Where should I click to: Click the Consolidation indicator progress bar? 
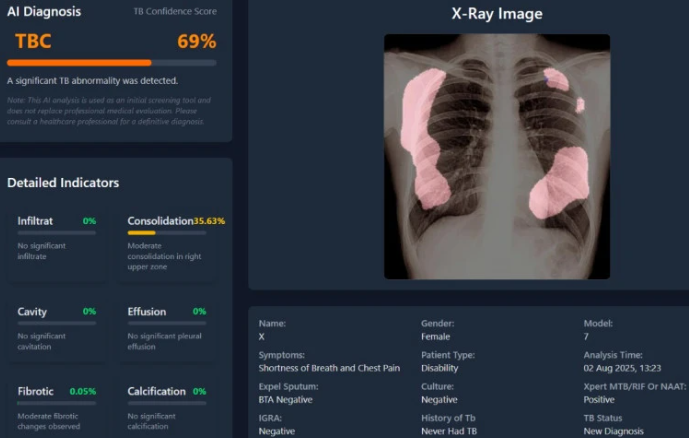[x=166, y=232]
